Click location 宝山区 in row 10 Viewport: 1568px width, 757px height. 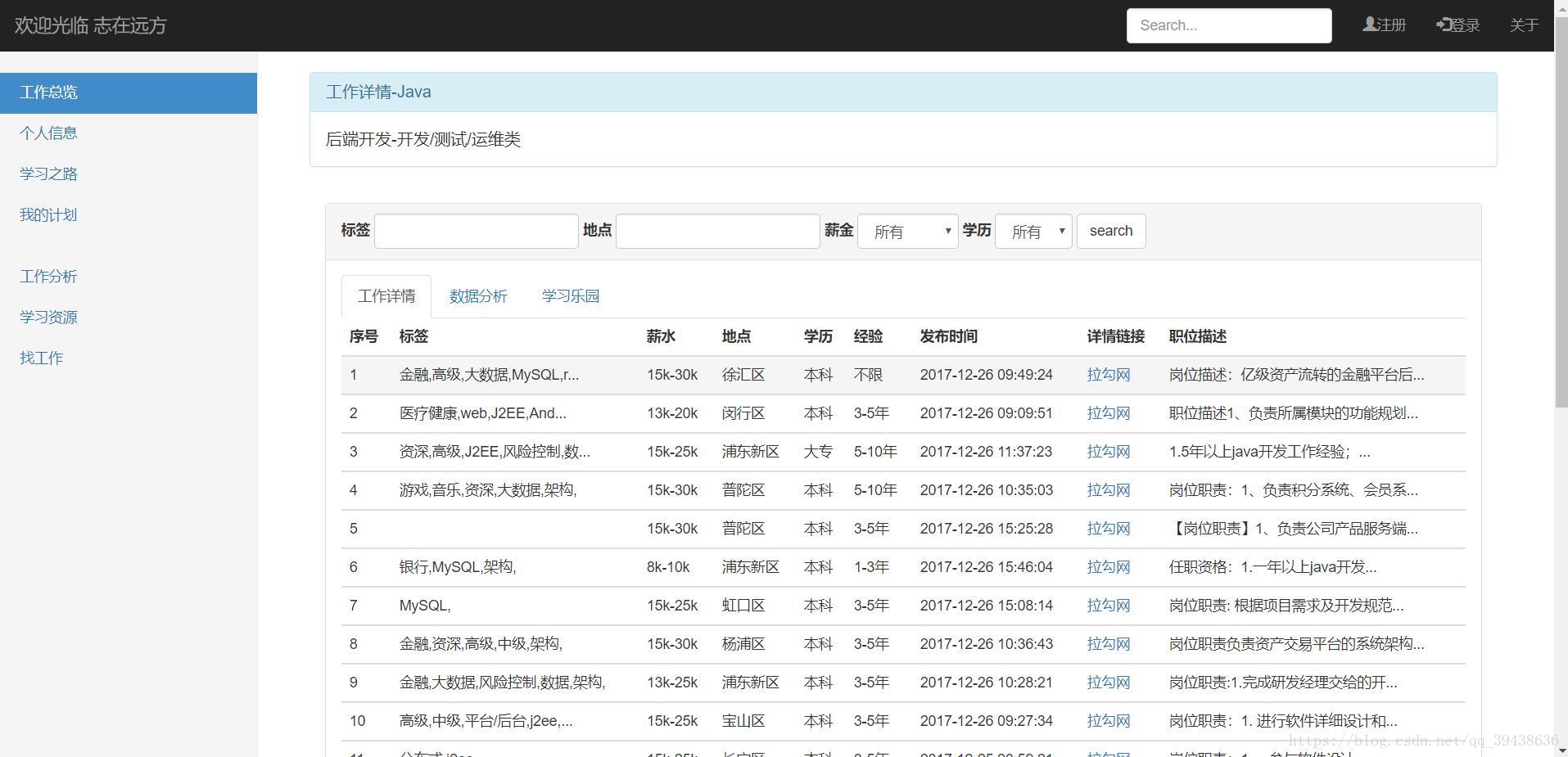(743, 721)
